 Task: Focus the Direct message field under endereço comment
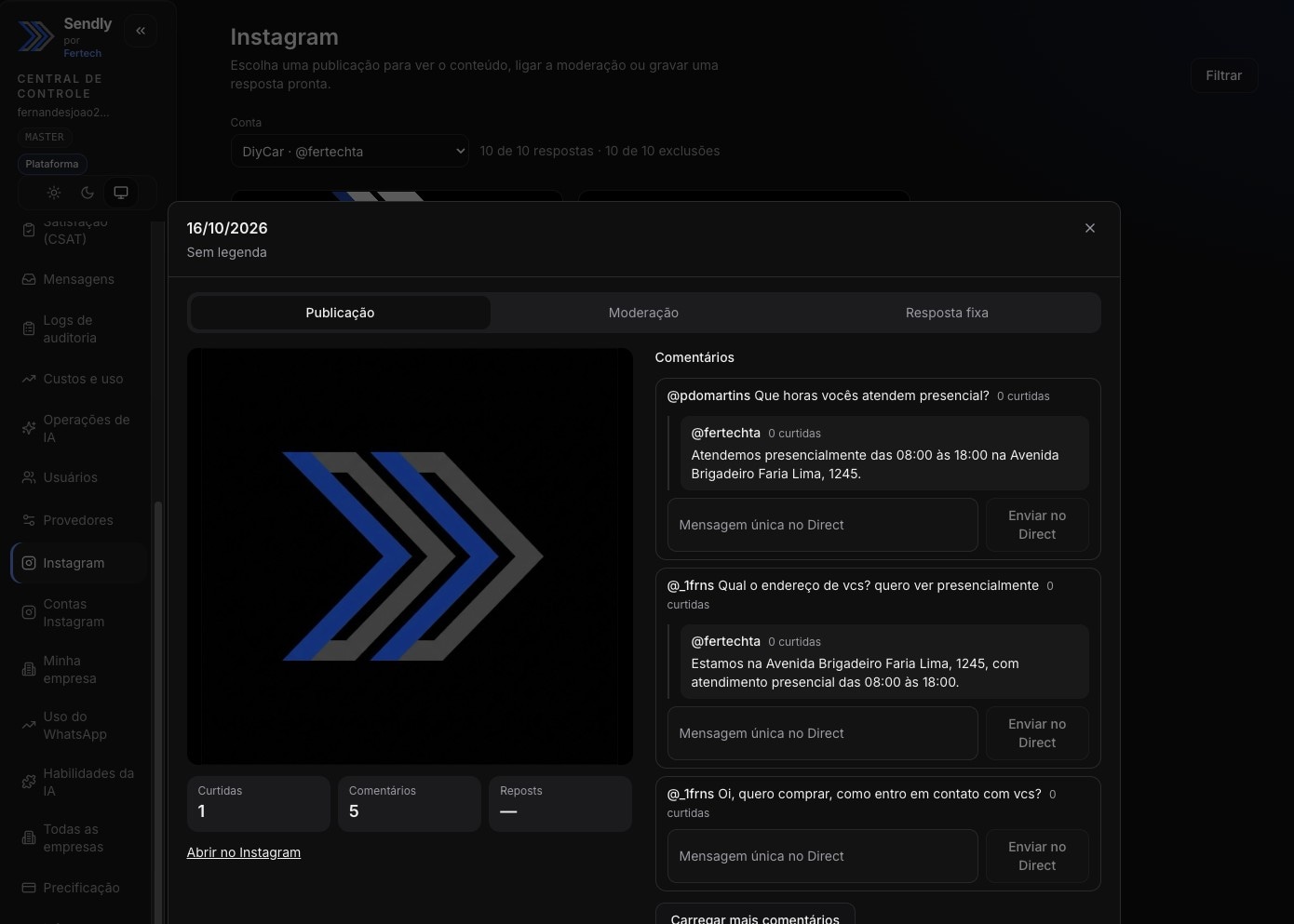point(823,733)
